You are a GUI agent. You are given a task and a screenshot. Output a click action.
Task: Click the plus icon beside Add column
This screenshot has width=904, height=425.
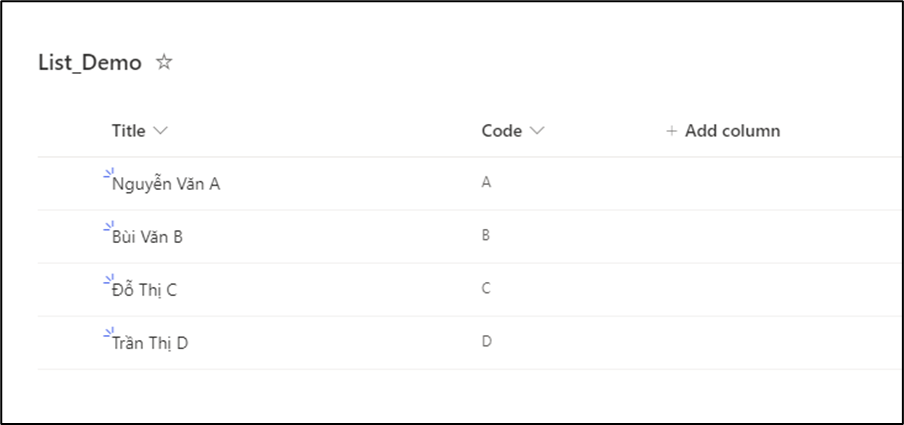671,131
